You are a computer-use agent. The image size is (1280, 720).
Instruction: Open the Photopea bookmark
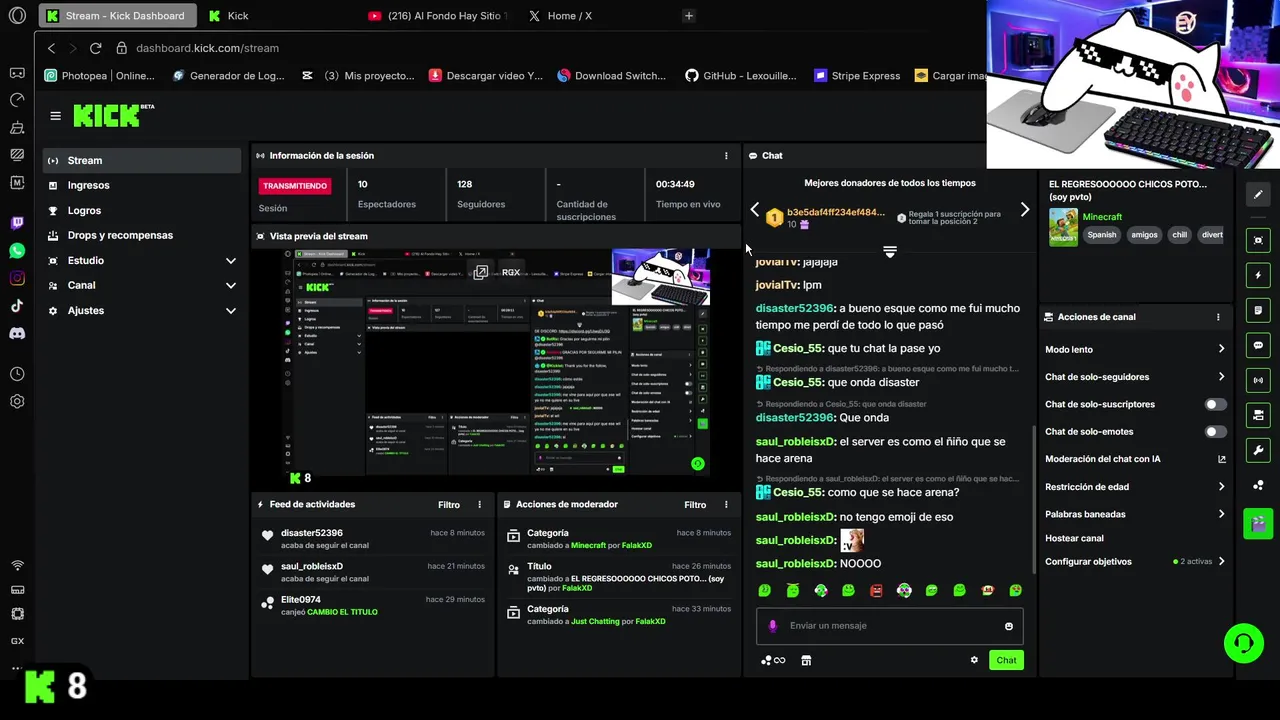(100, 75)
